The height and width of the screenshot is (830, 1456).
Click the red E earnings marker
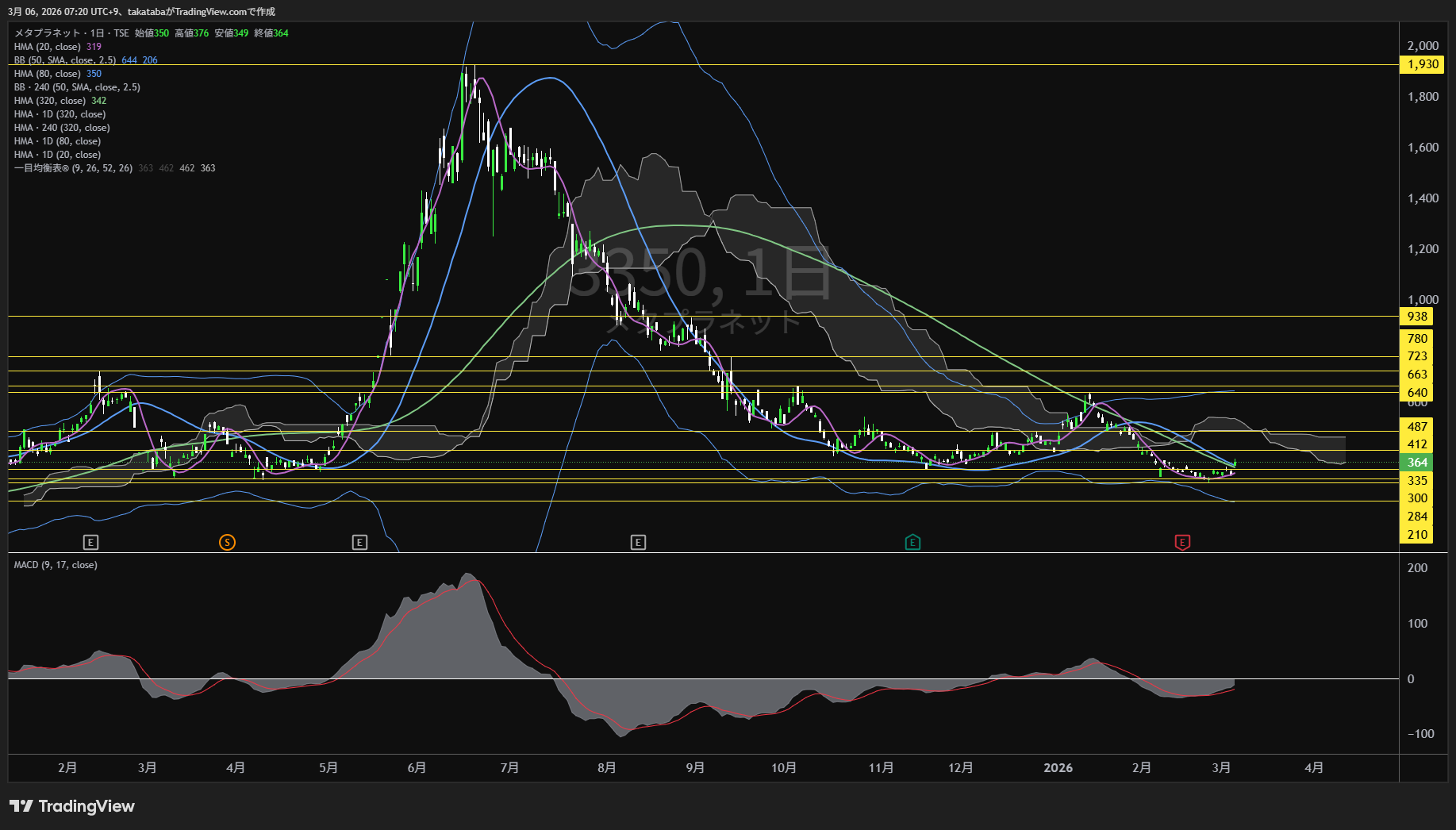1182,543
